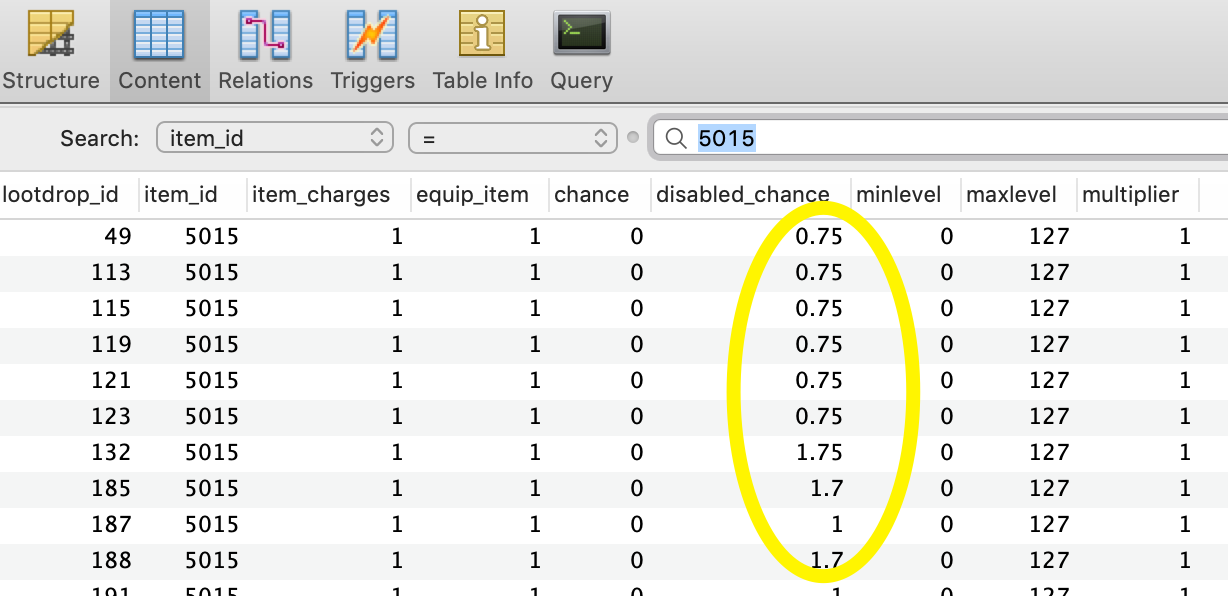Open the Query terminal icon
This screenshot has width=1228, height=596.
coord(581,36)
